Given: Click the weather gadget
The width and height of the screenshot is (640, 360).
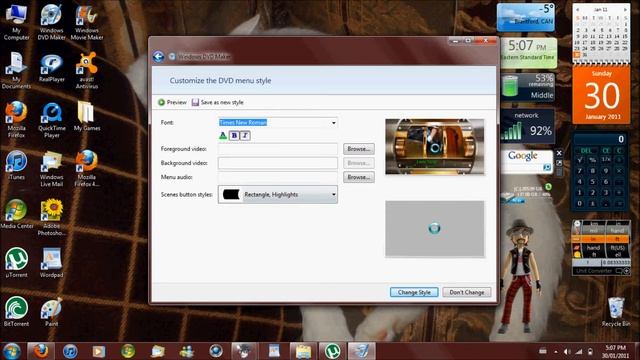Looking at the screenshot, I should pyautogui.click(x=526, y=18).
